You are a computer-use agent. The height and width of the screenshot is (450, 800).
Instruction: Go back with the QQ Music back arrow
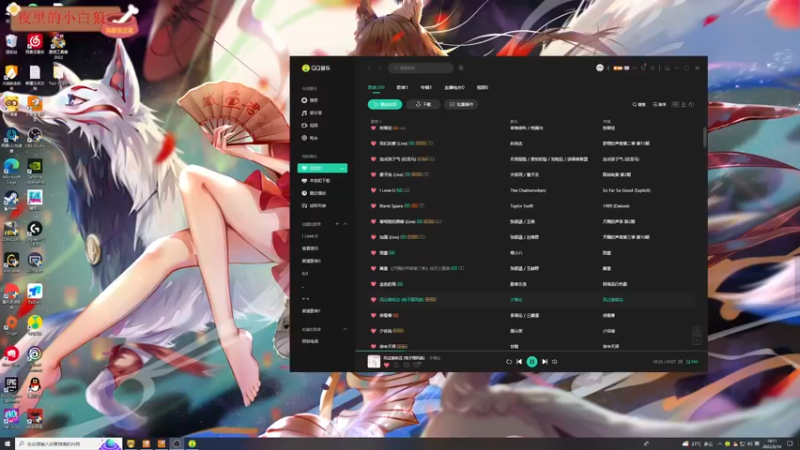point(369,68)
